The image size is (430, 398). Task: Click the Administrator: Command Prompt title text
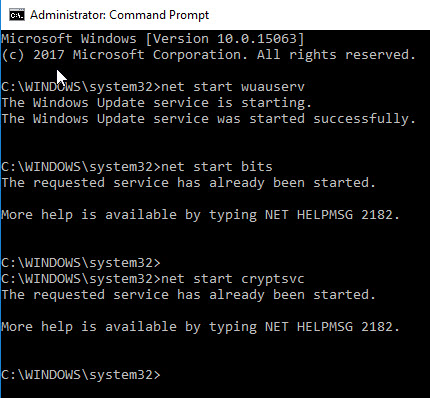click(119, 15)
